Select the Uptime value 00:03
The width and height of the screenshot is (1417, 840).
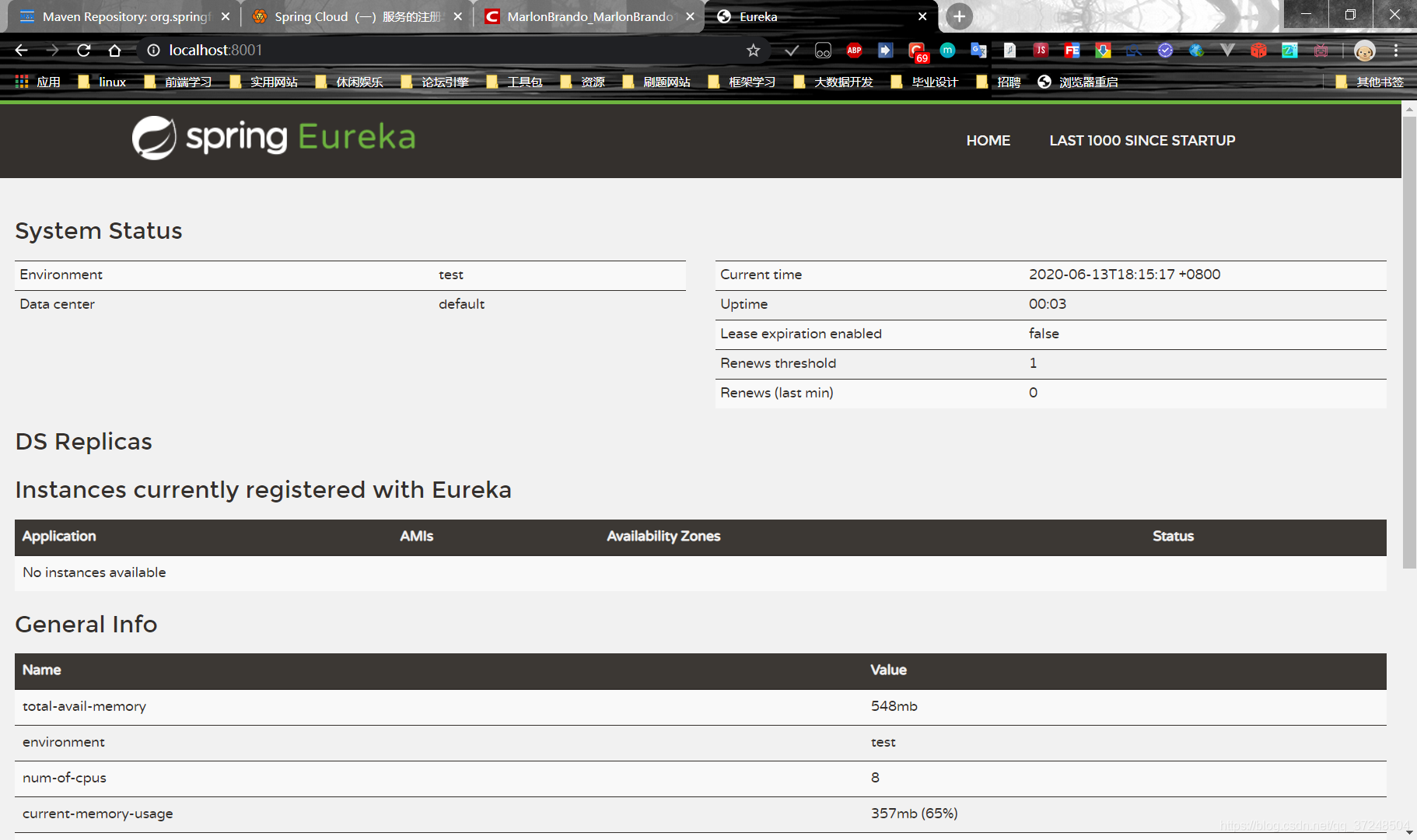pyautogui.click(x=1048, y=304)
